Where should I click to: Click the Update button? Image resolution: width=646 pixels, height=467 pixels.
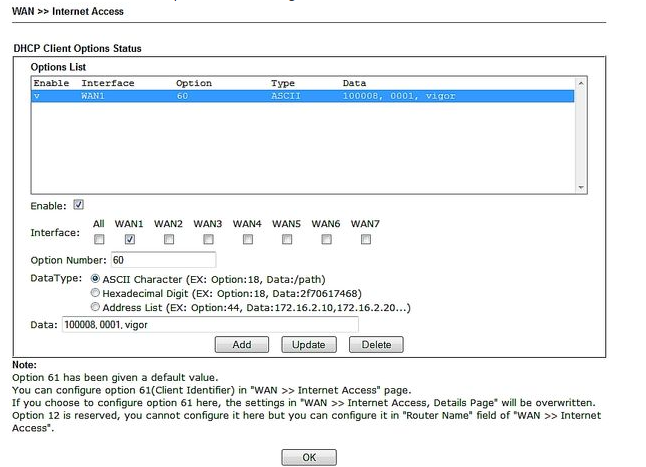[x=308, y=345]
